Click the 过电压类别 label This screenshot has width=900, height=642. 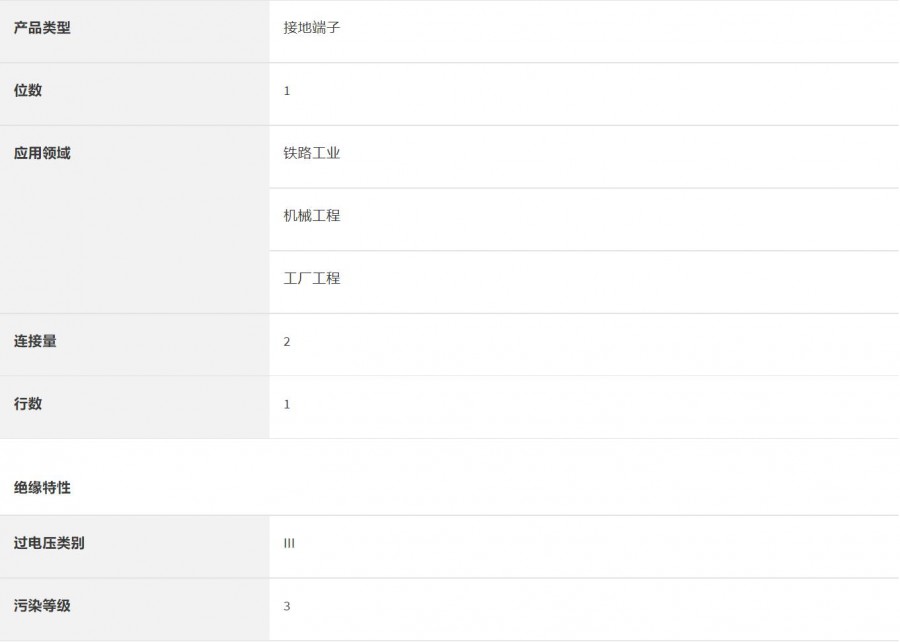click(x=49, y=543)
